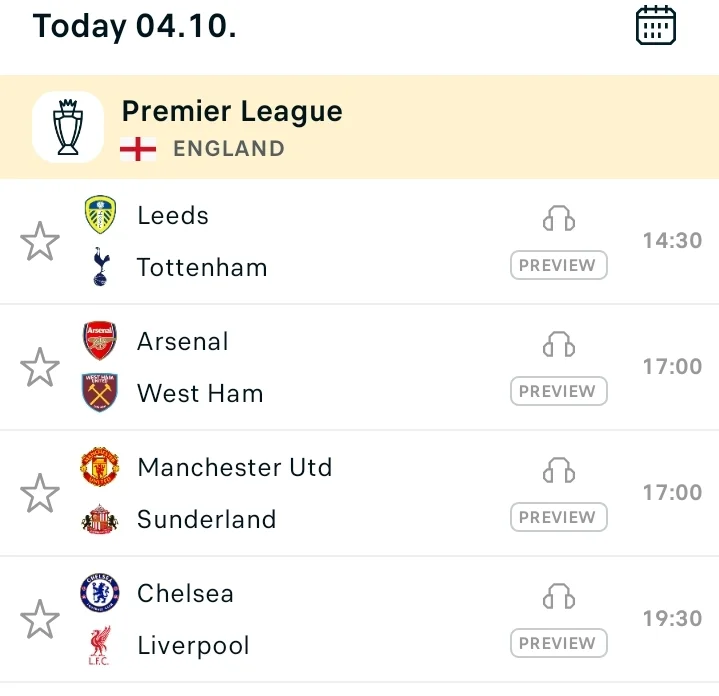The image size is (719, 696).
Task: Select the Liverpool team name
Action: click(x=193, y=645)
